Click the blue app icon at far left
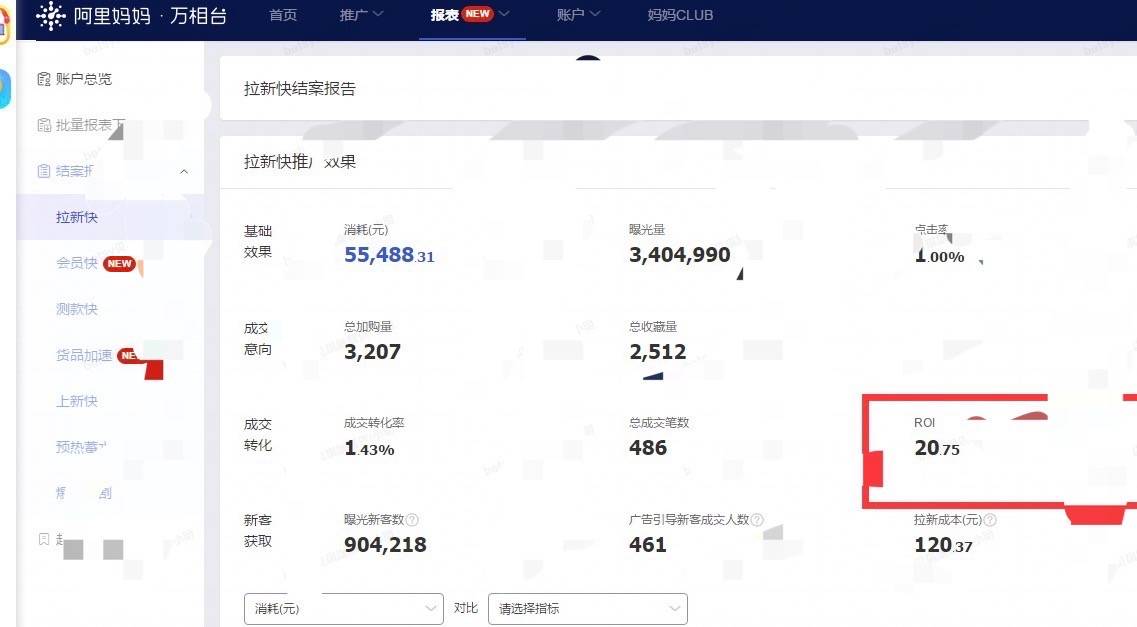 [x=5, y=89]
